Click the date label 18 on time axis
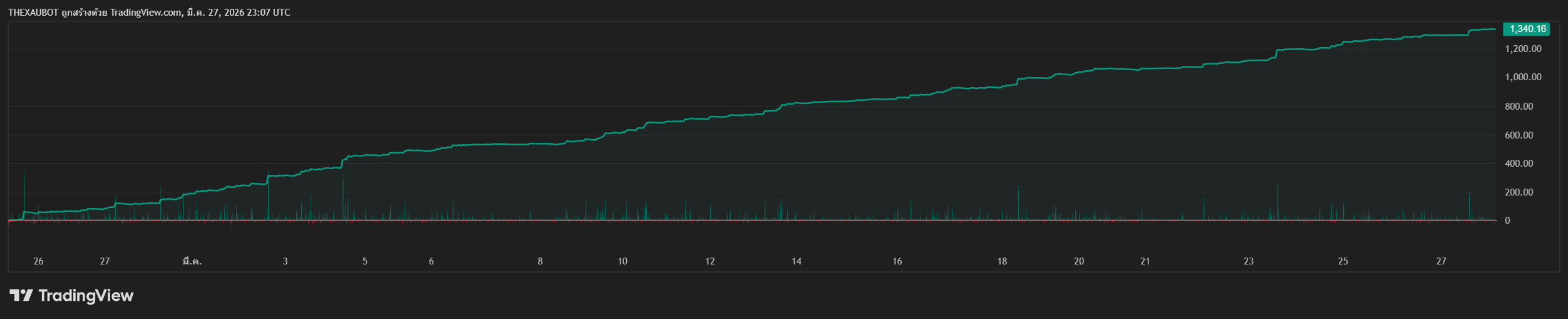The width and height of the screenshot is (1568, 319). pos(1003,261)
